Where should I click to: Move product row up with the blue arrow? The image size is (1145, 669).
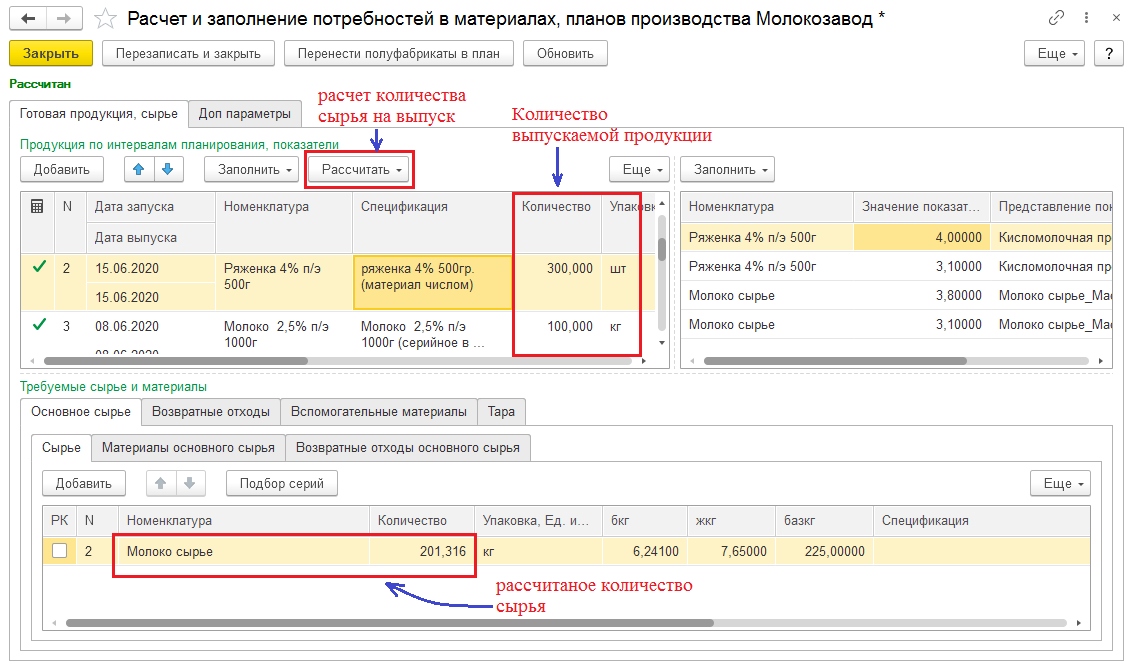coord(139,170)
